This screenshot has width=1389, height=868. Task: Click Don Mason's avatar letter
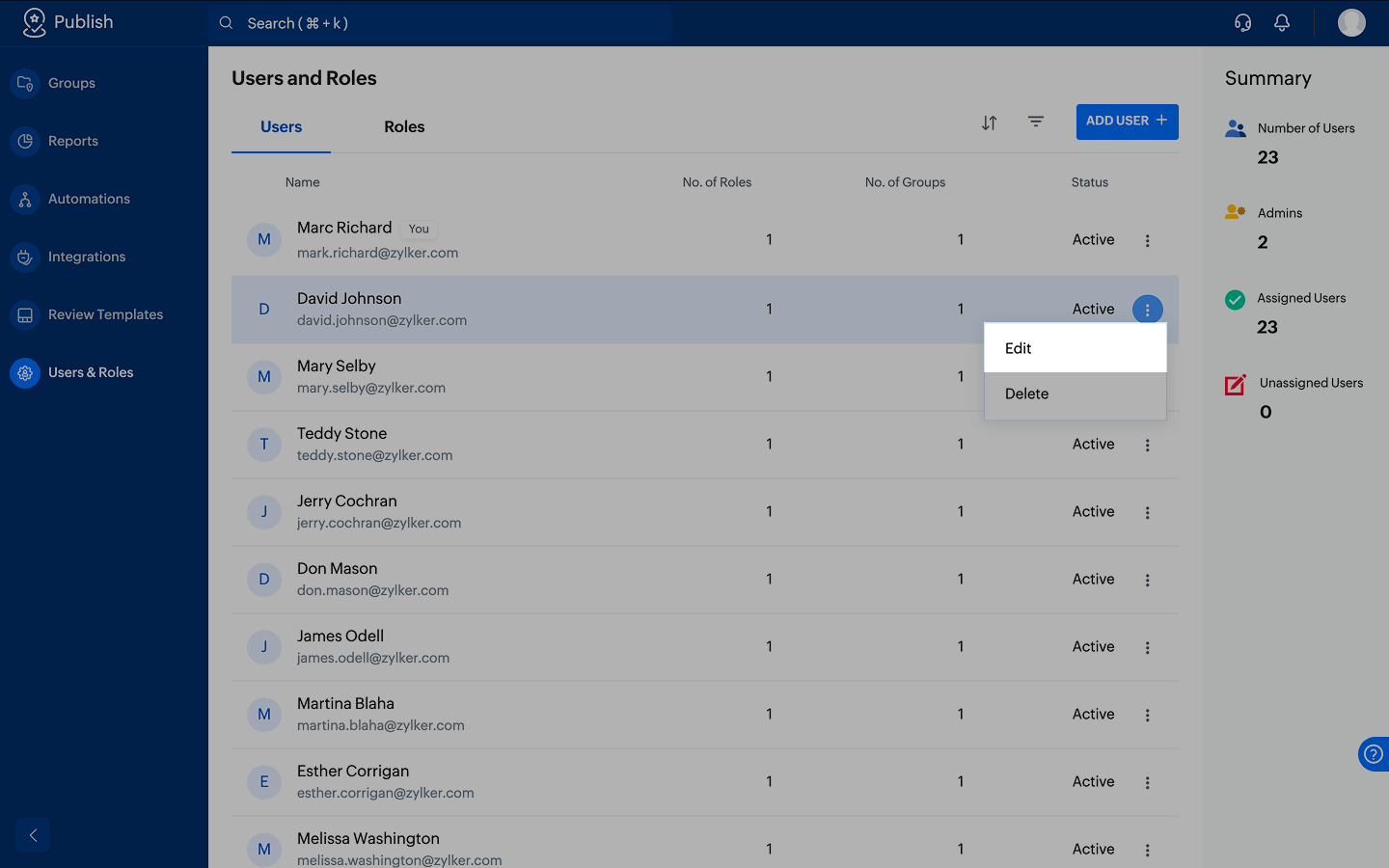click(264, 580)
